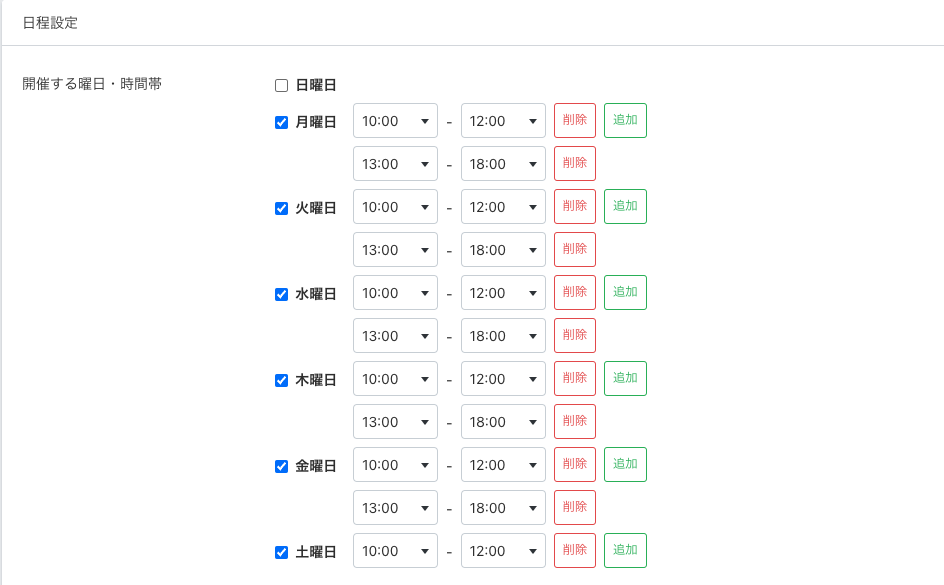Click 削除 for 水曜日 10:00-12:00 slot
This screenshot has width=944, height=585.
[575, 293]
